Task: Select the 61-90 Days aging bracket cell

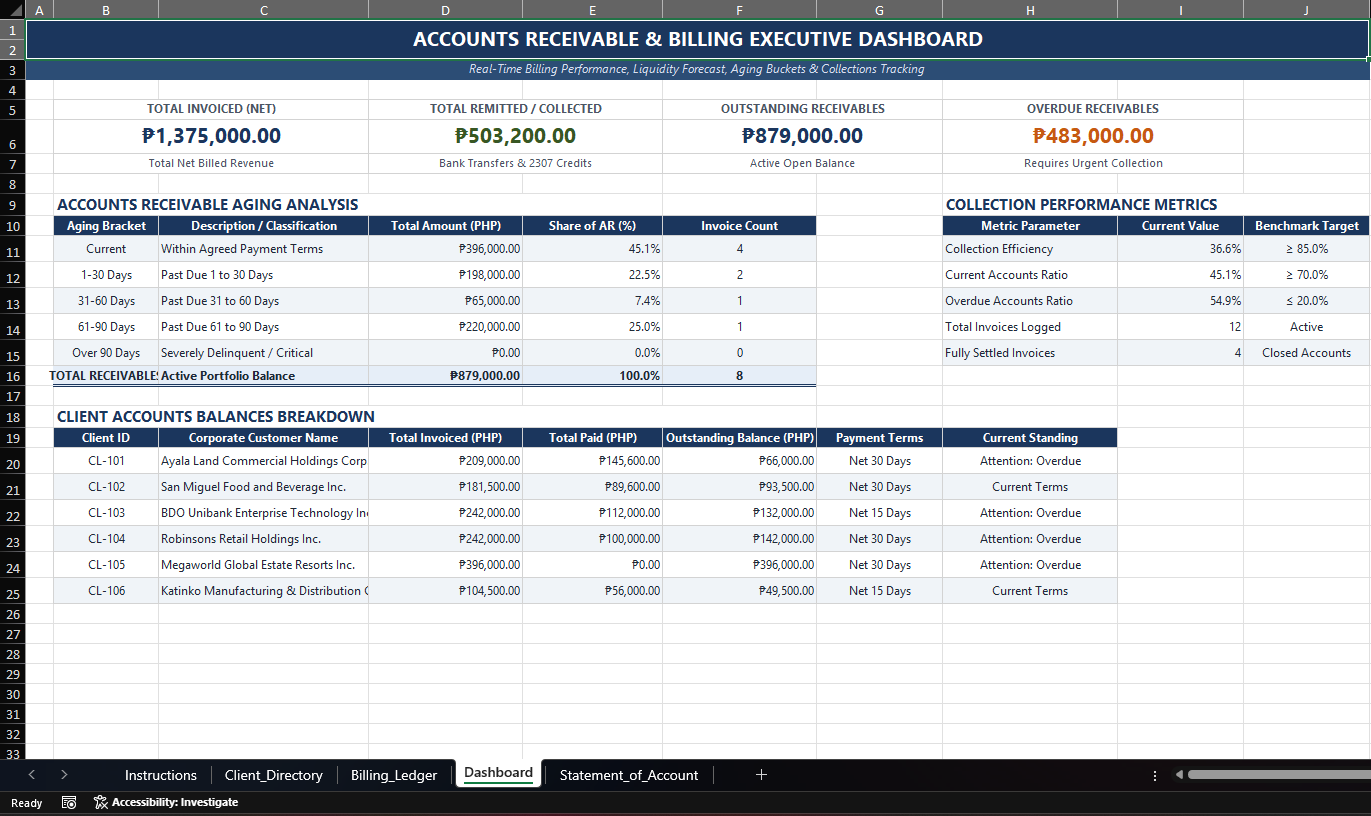Action: pyautogui.click(x=106, y=327)
